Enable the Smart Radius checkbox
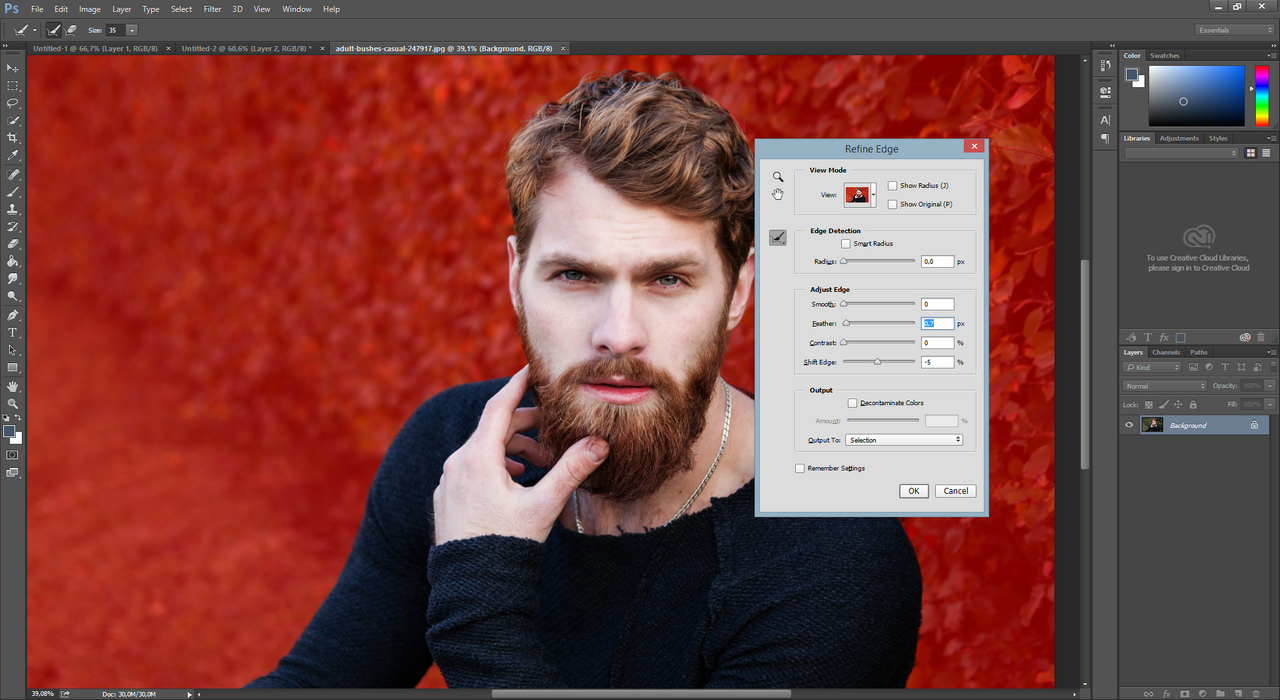1280x700 pixels. pyautogui.click(x=846, y=244)
